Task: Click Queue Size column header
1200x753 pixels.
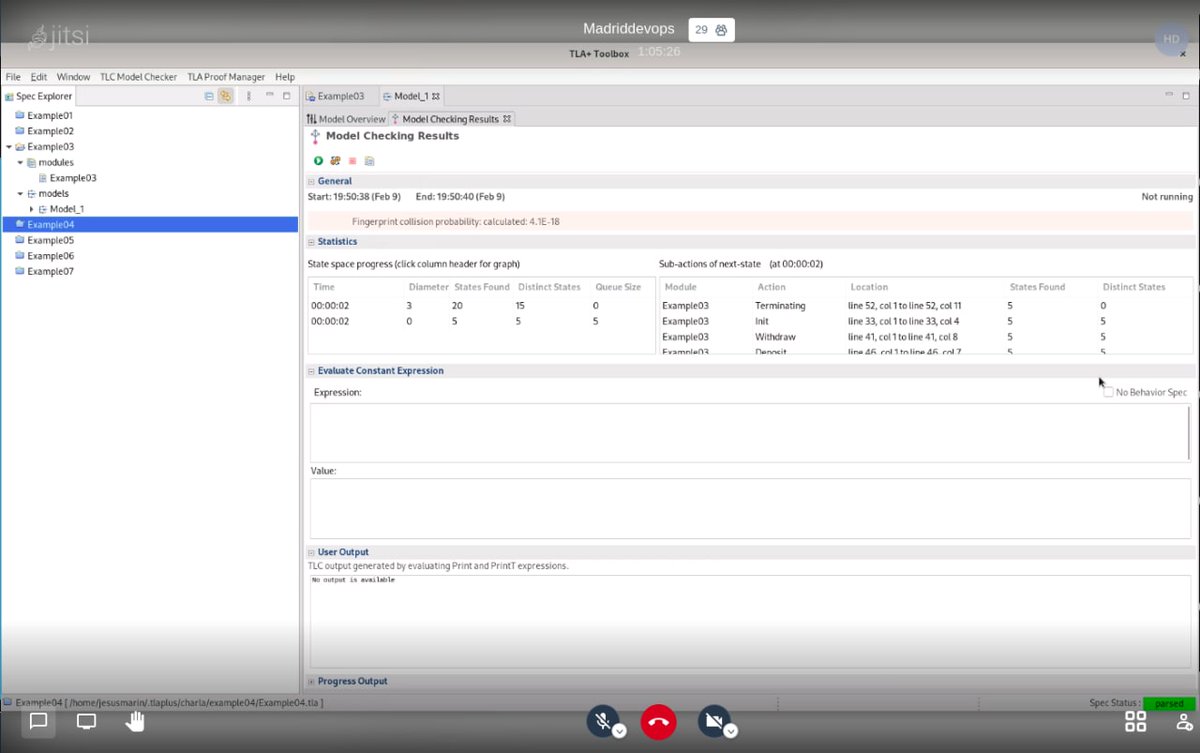Action: click(618, 287)
